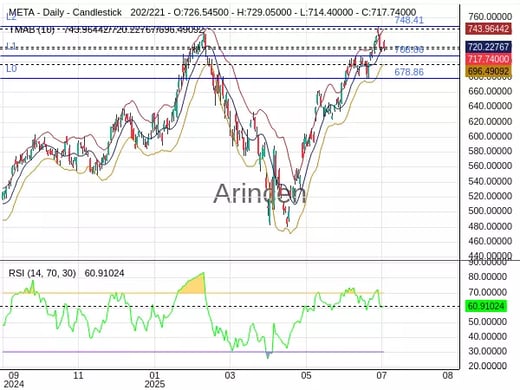Click the RSI (14, 70, 30) indicator label
Image resolution: width=520 pixels, height=390 pixels.
click(42, 273)
